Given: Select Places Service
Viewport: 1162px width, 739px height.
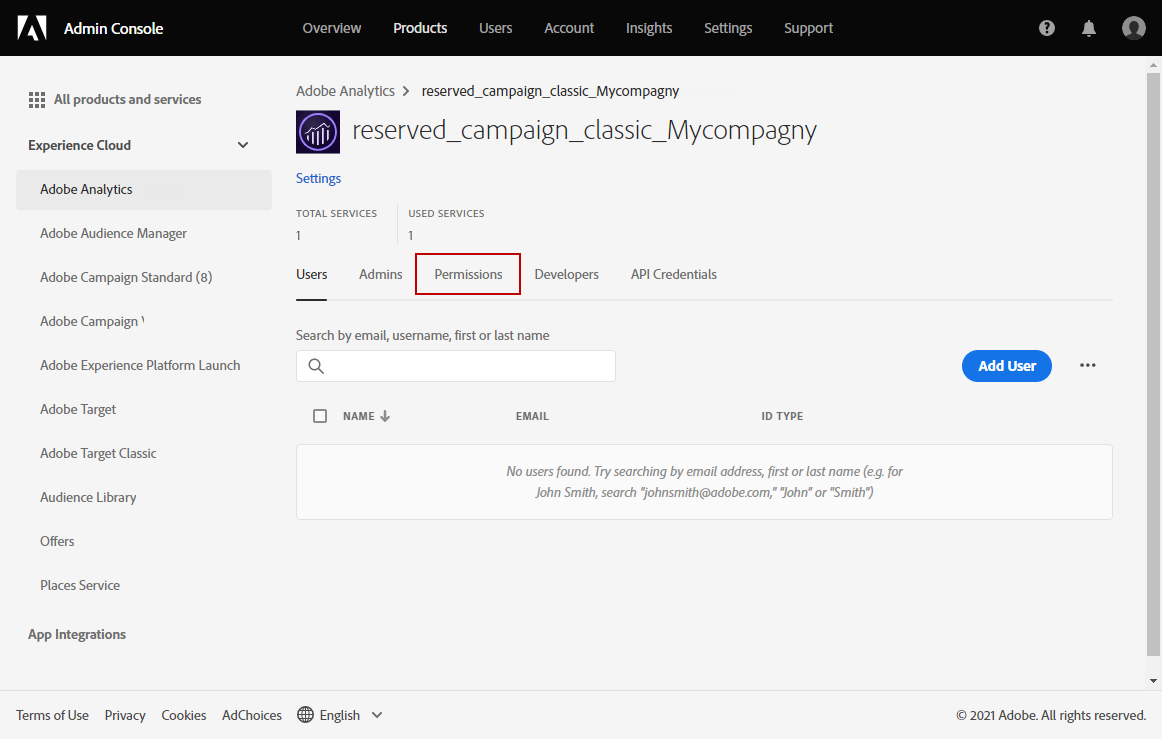Looking at the screenshot, I should point(80,585).
